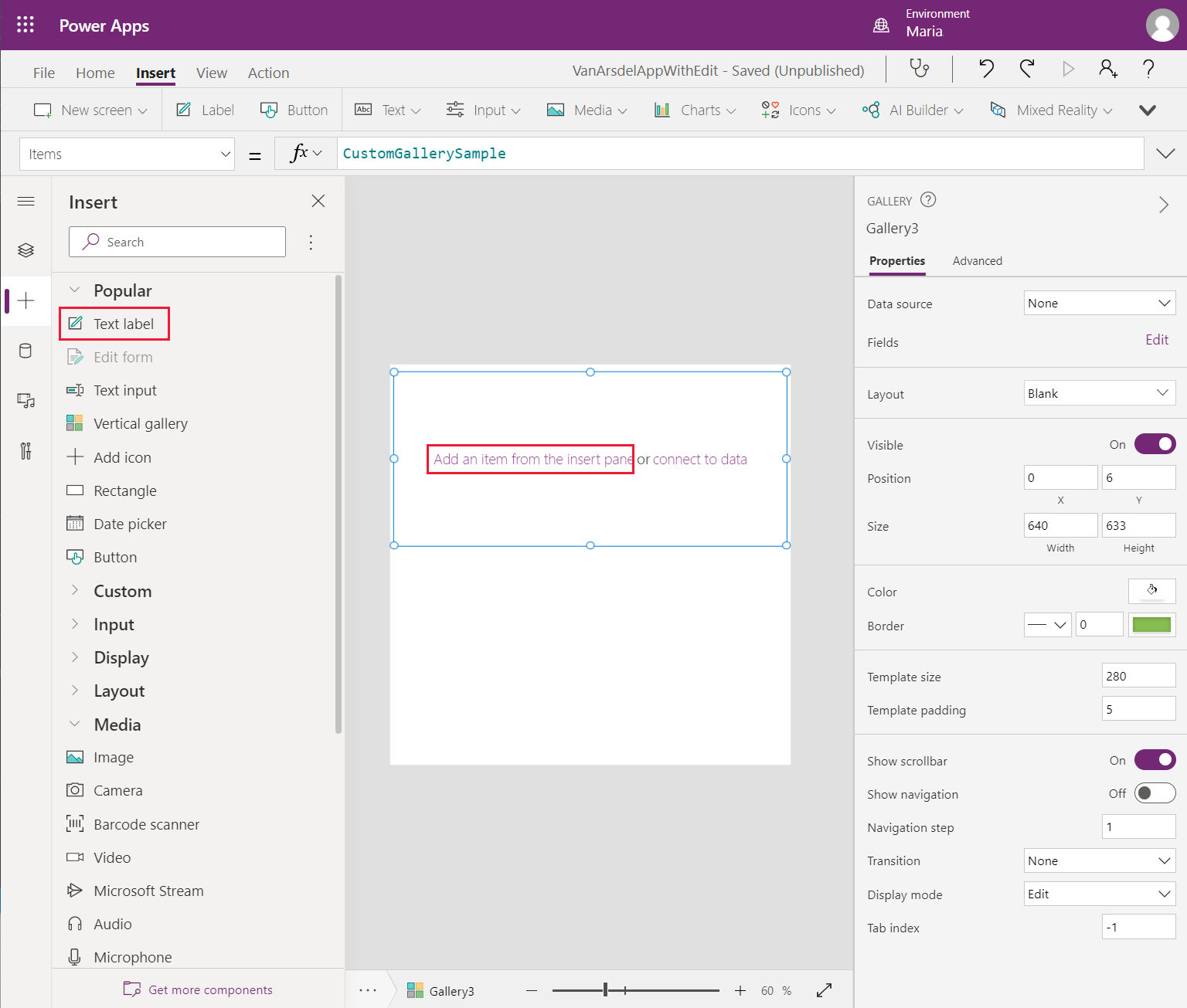The height and width of the screenshot is (1008, 1187).
Task: Open Advanced tools icon in sidebar
Action: (x=26, y=451)
